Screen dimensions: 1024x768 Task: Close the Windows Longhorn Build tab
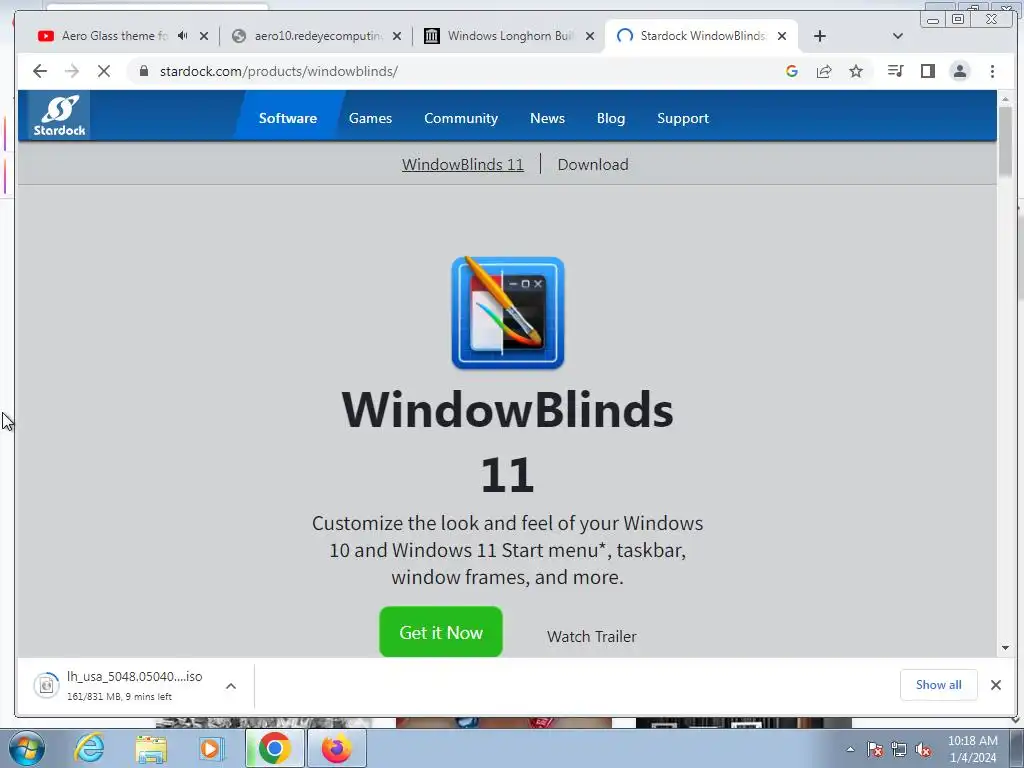[590, 36]
